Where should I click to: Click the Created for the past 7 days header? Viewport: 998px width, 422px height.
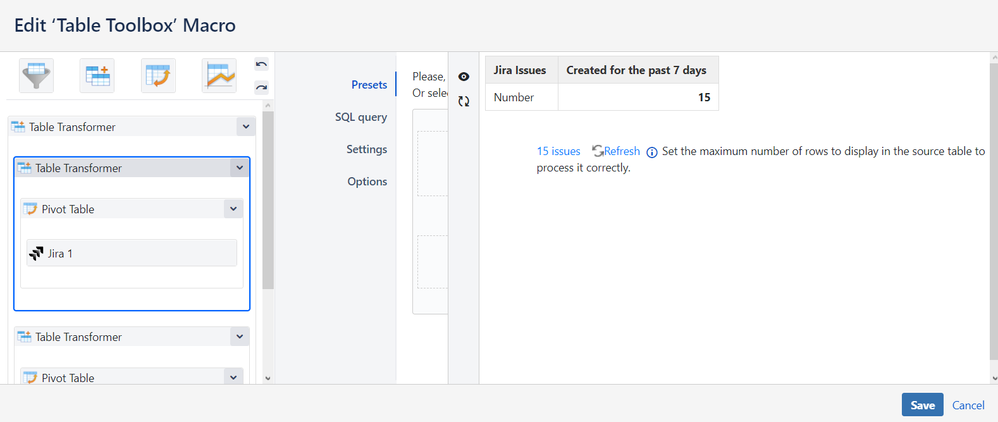coord(638,70)
